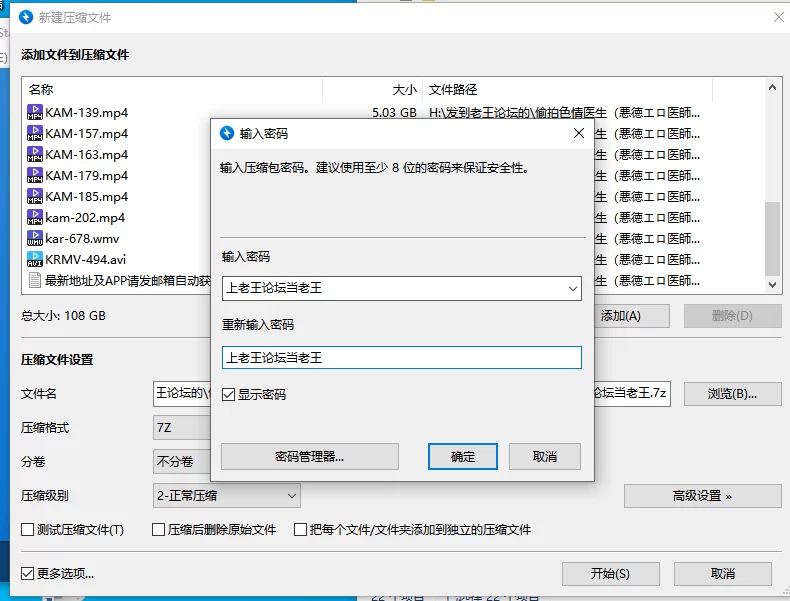Click the KAM-157.mp4 file icon

pyautogui.click(x=35, y=133)
